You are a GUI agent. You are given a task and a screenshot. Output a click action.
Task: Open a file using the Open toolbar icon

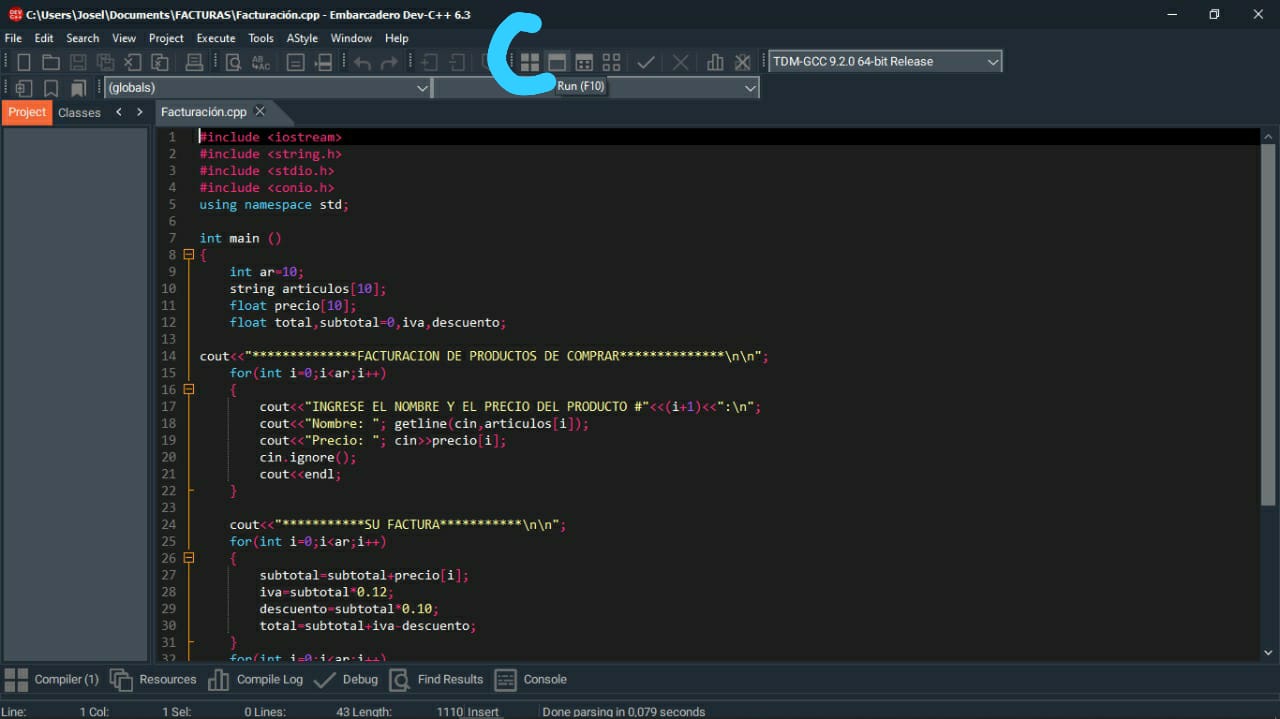tap(50, 61)
